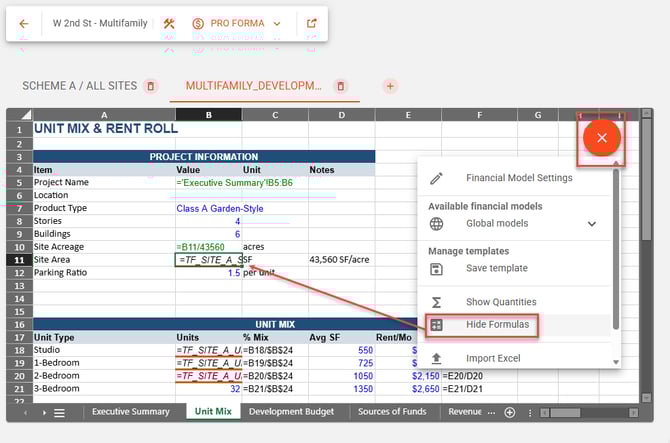Switch to Executive Summary sheet tab
The width and height of the screenshot is (670, 443).
130,411
